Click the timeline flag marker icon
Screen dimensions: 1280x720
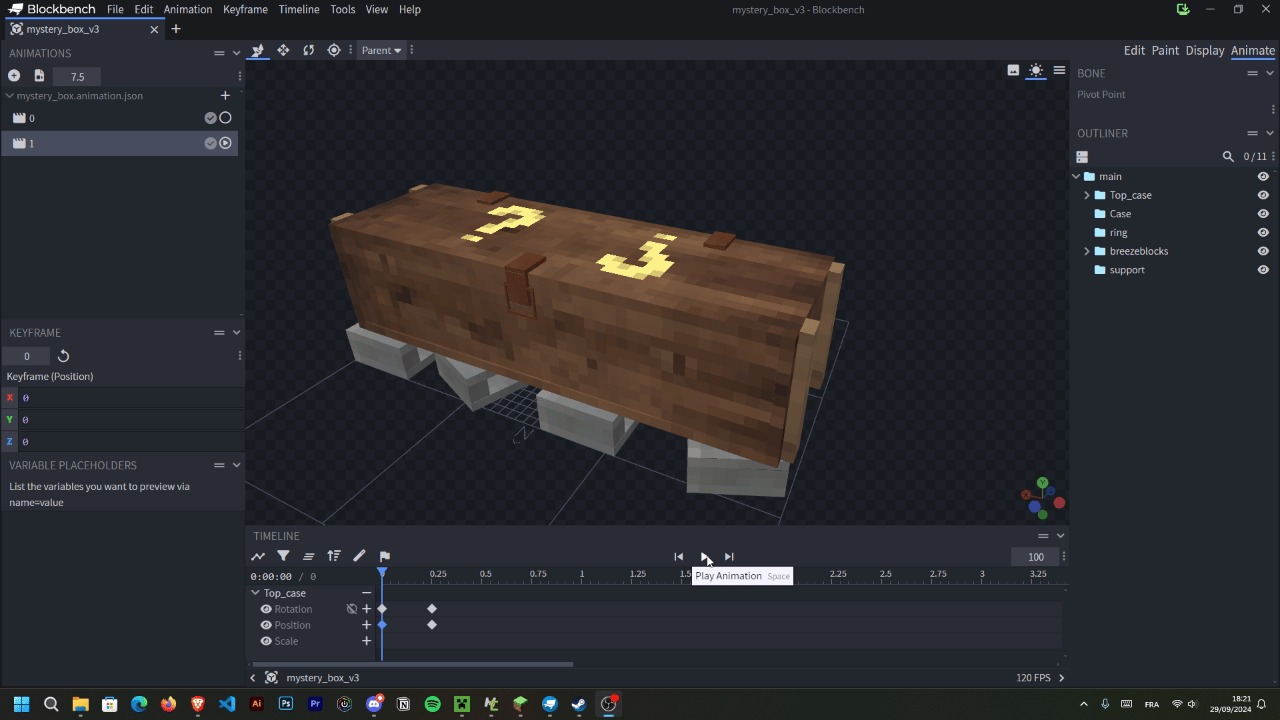pyautogui.click(x=385, y=556)
